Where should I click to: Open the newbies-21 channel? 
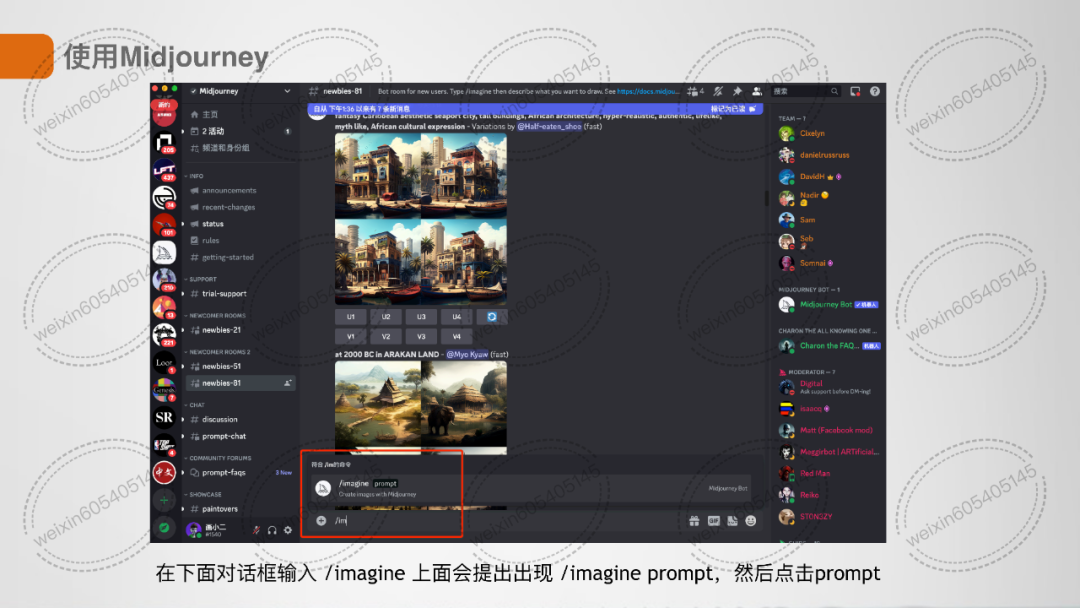(x=221, y=330)
